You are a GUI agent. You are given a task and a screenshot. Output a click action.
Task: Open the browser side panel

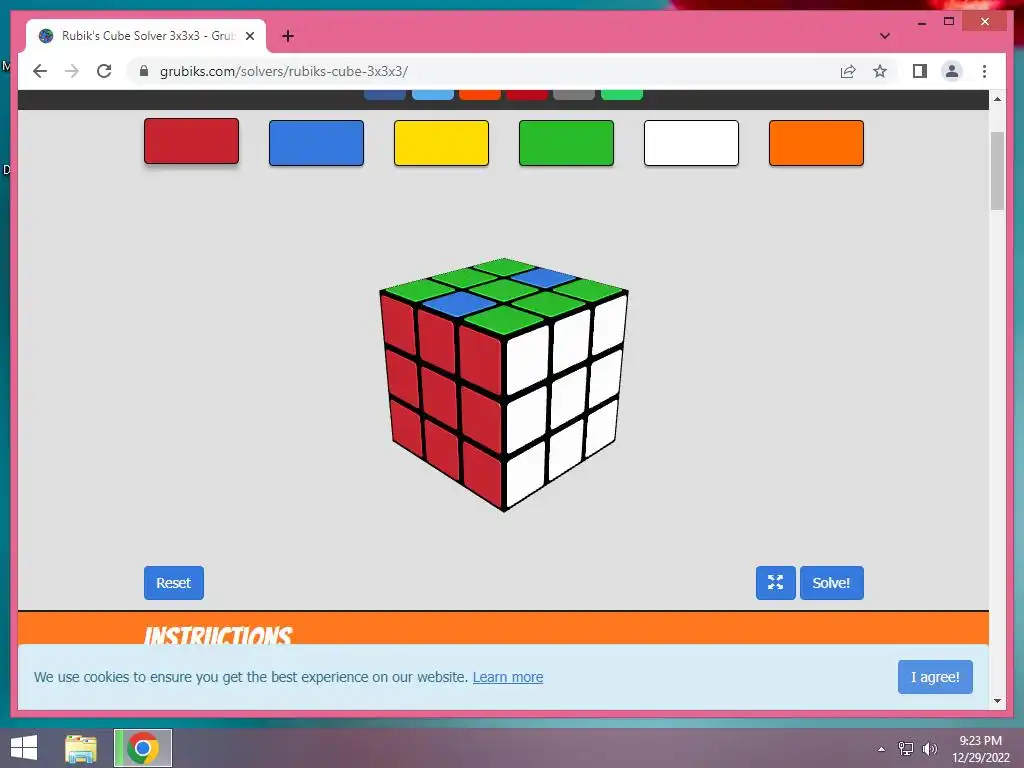point(920,71)
